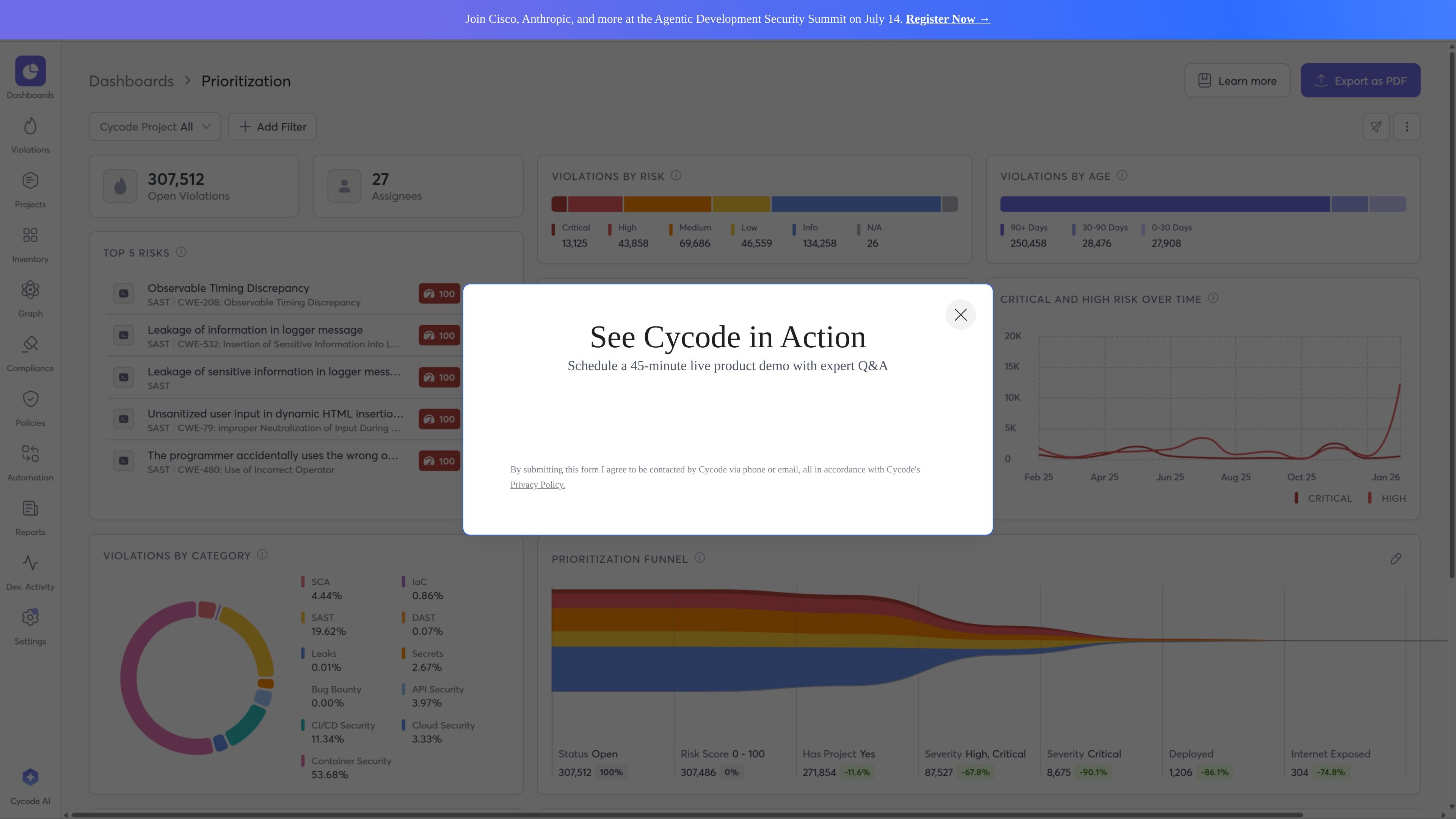Click the 307,512 Open Violations card
The image size is (1456, 819).
[194, 186]
